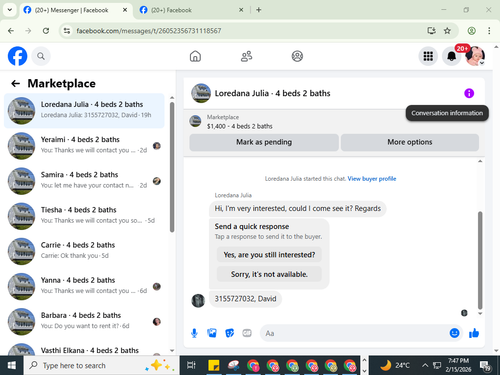Open notifications bell
Viewport: 500px width, 375px height.
pyautogui.click(x=451, y=56)
